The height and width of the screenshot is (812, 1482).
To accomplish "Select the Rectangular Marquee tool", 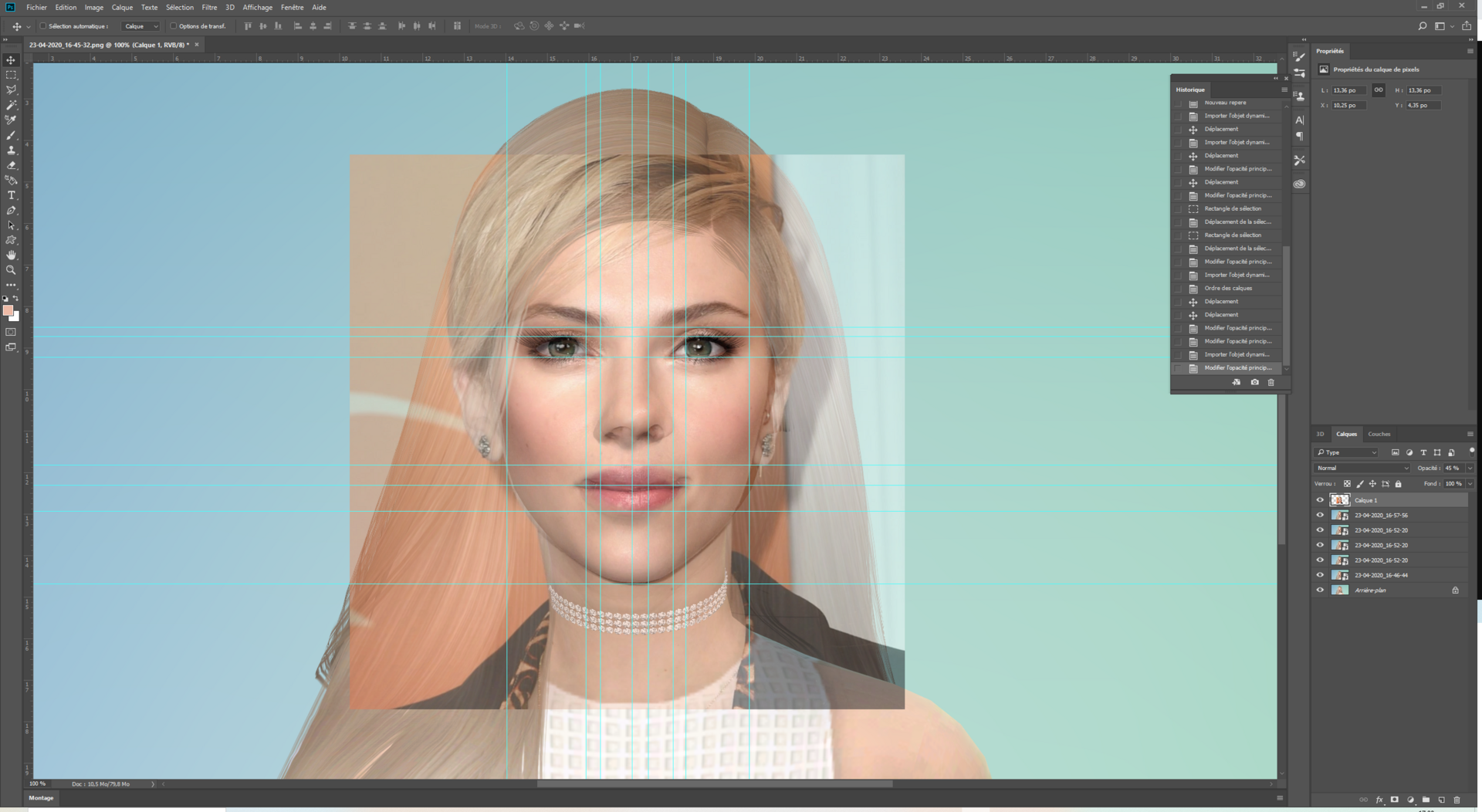I will pos(11,75).
